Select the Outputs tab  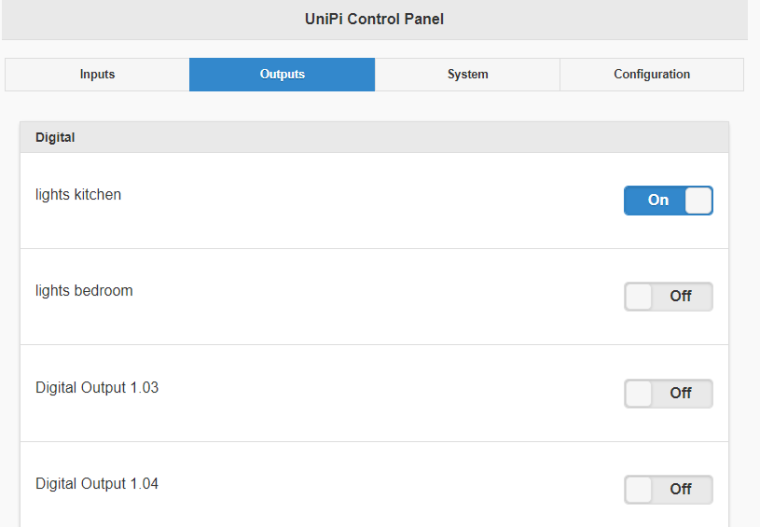tap(282, 74)
